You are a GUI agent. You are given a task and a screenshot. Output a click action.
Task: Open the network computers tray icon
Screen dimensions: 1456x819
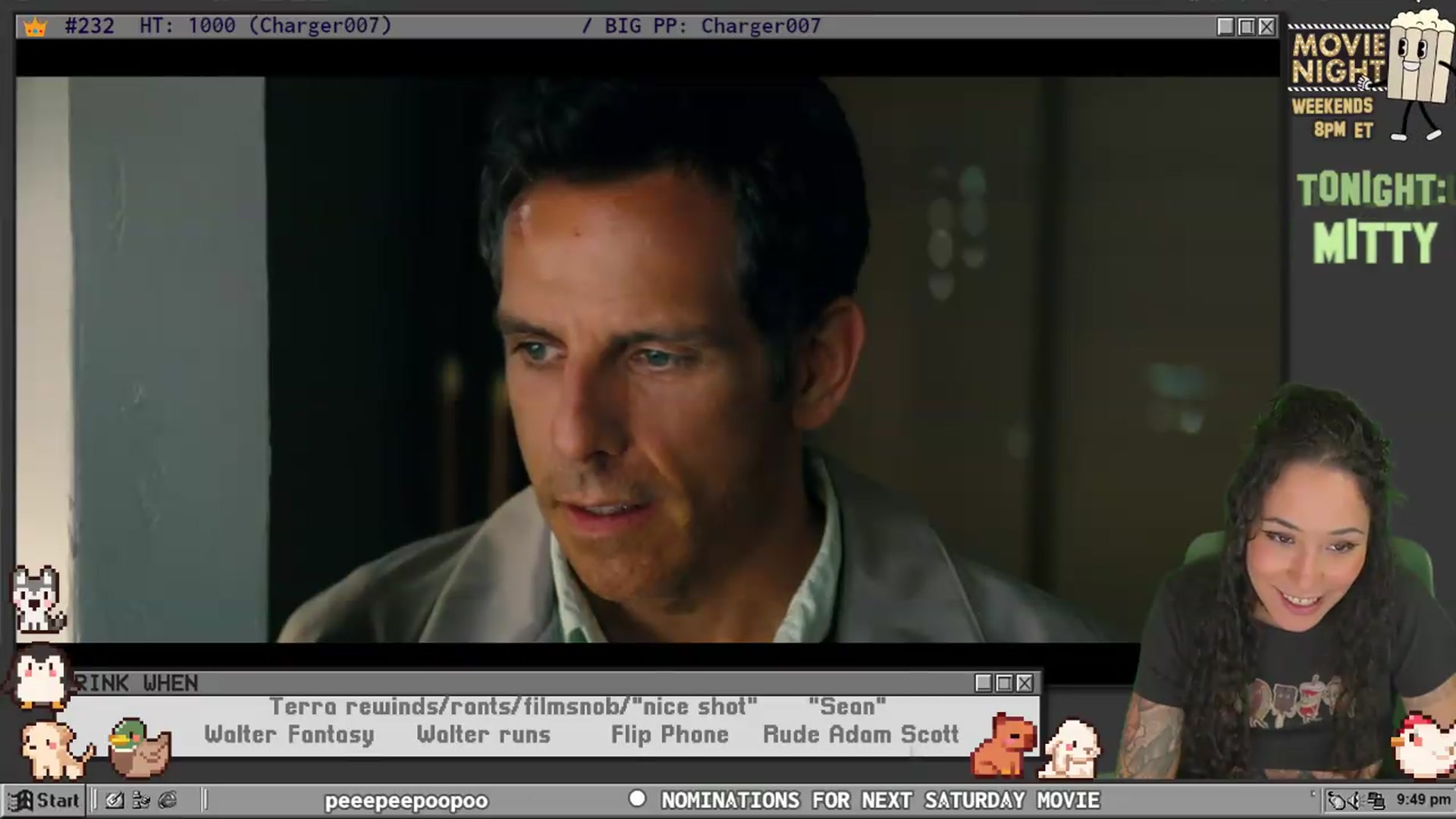click(x=1376, y=800)
